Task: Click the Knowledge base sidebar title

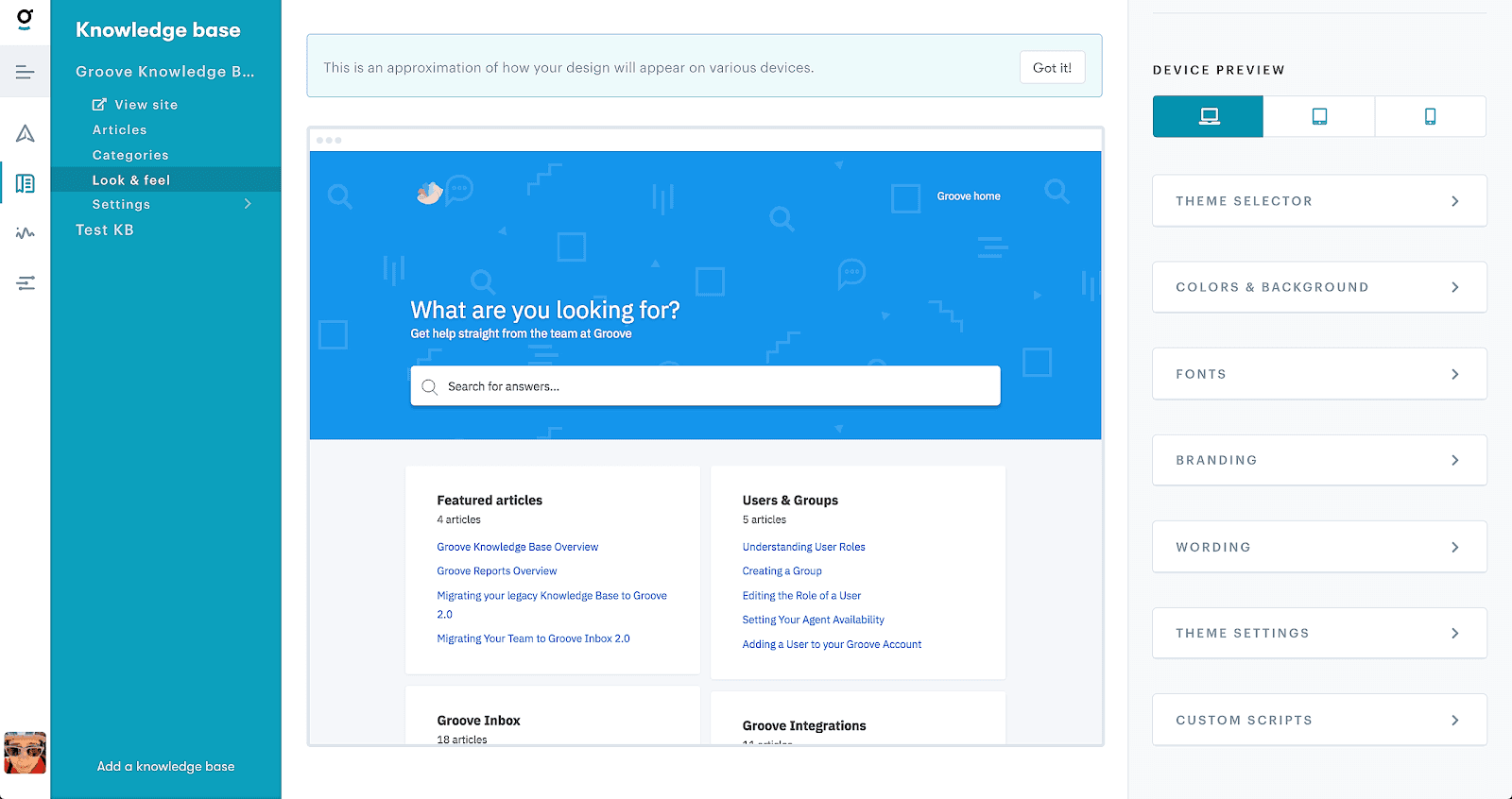Action: click(x=158, y=30)
